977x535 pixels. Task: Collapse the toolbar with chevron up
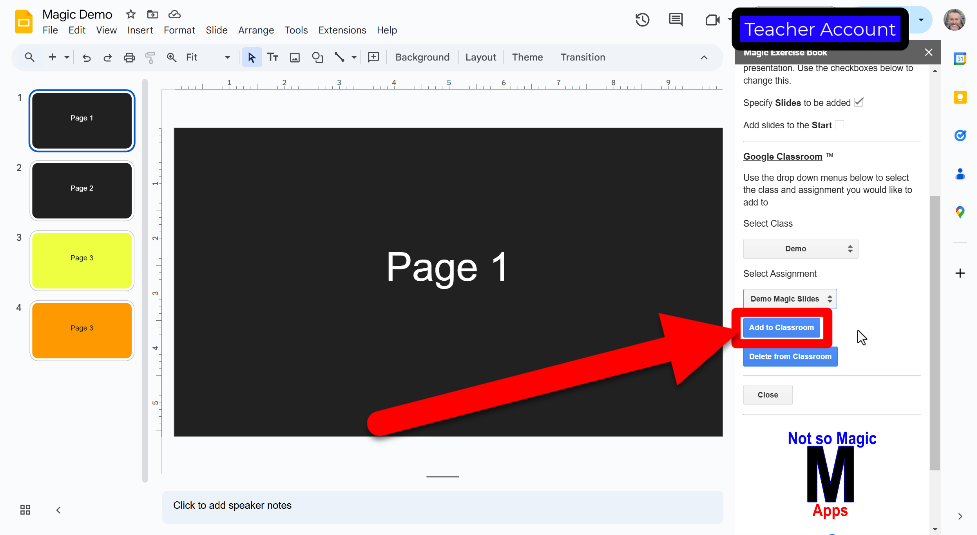tap(704, 57)
